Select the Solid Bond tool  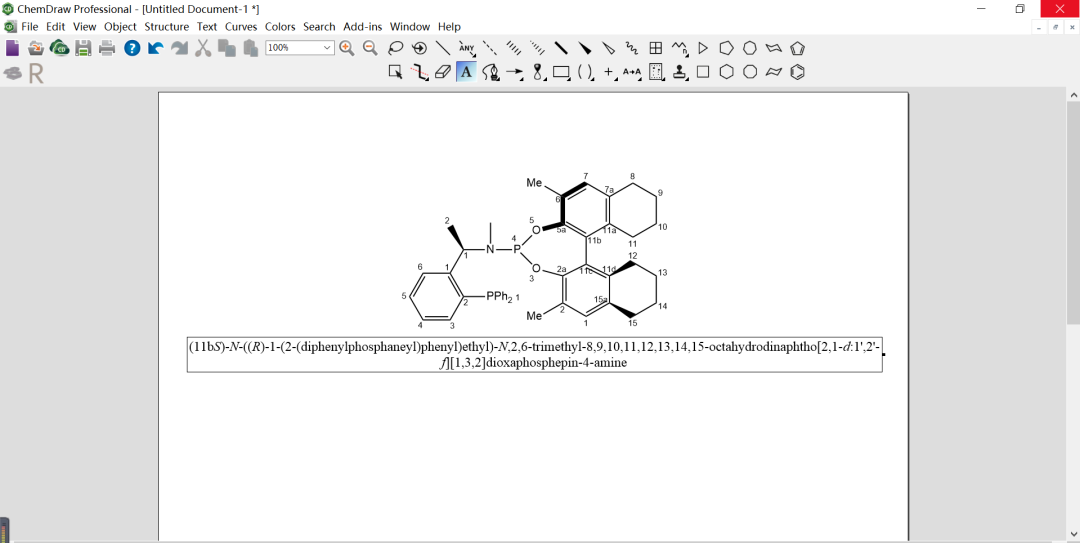443,48
